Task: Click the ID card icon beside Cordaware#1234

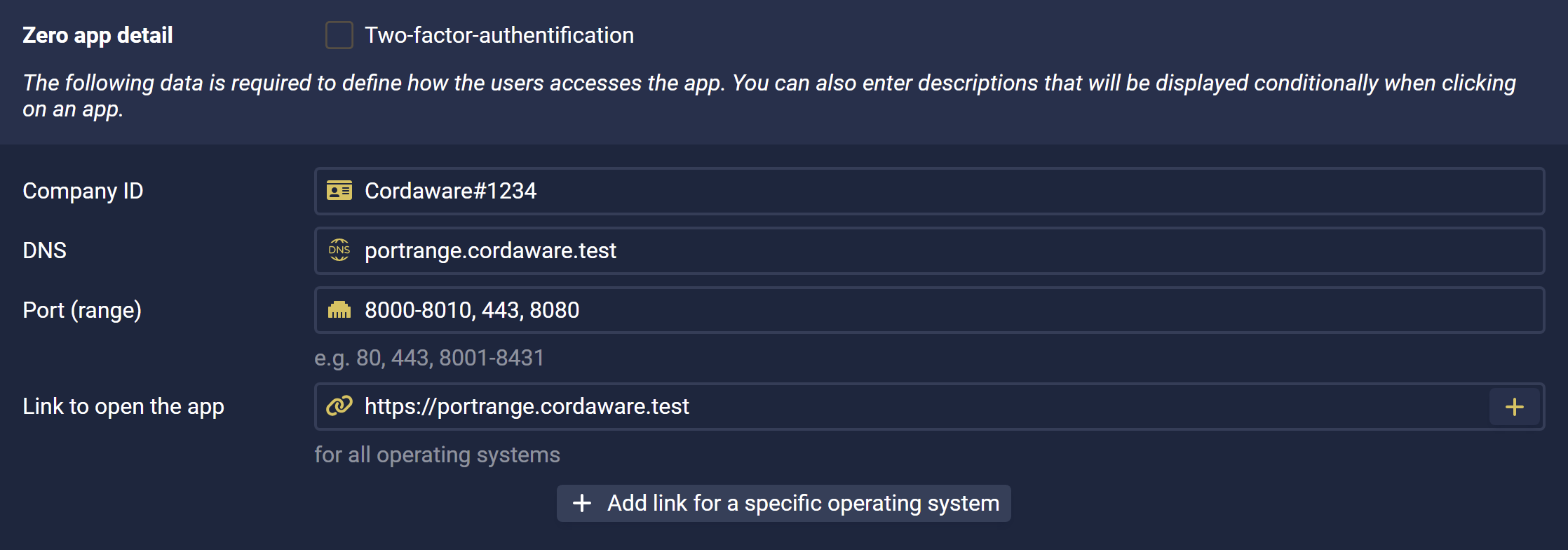Action: [339, 191]
